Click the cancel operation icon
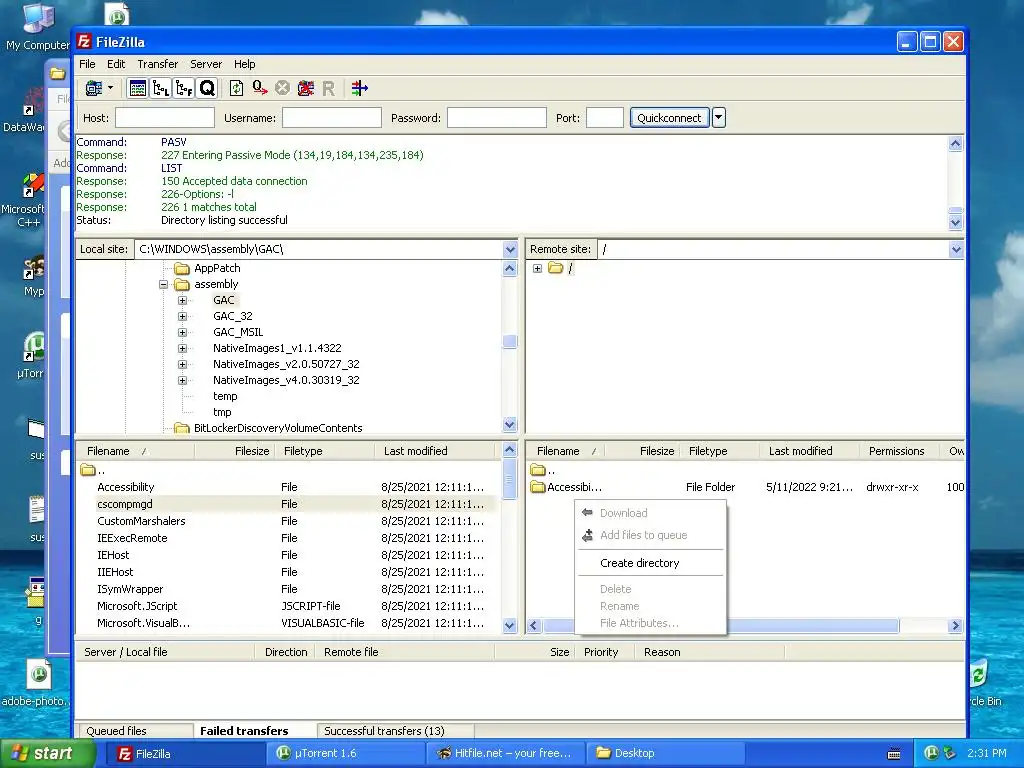Screen dimensions: 1024x768 (x=282, y=88)
